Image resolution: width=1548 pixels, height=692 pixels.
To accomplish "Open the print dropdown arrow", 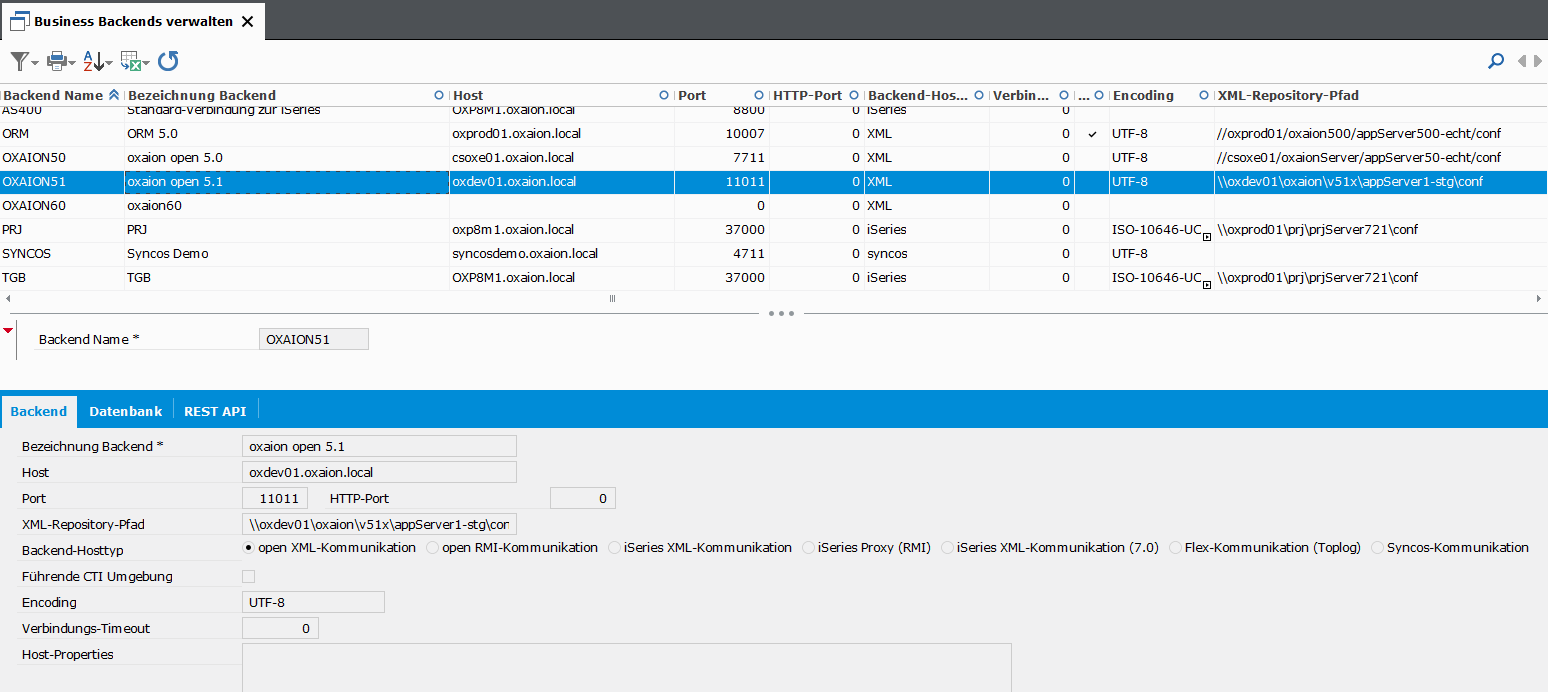I will coord(72,63).
